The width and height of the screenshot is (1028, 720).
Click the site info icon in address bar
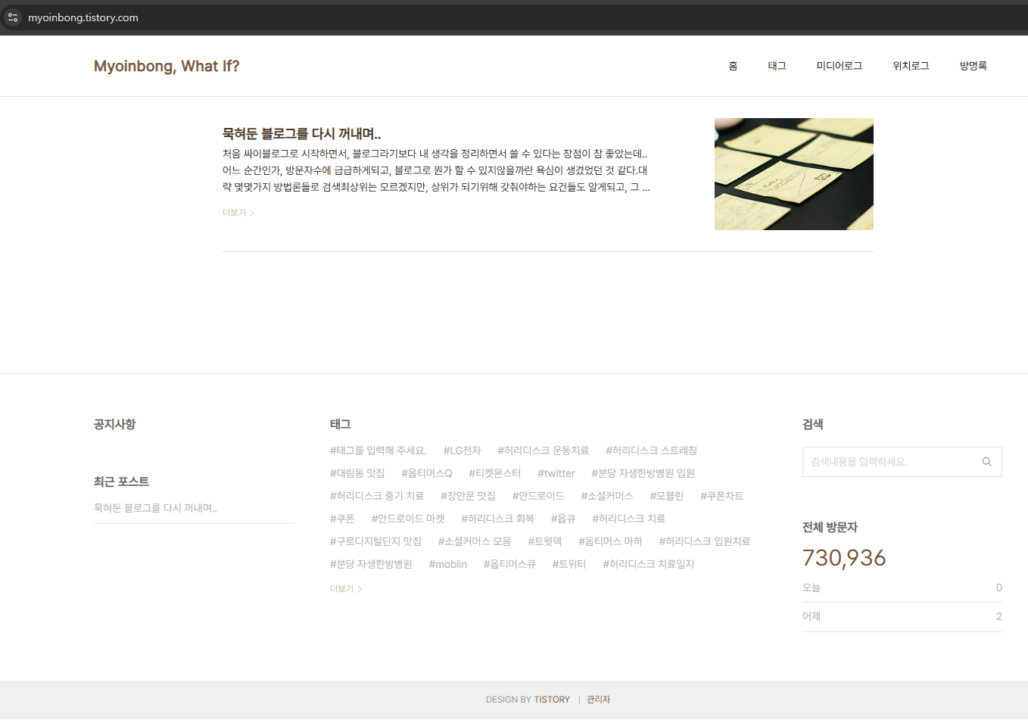(13, 17)
